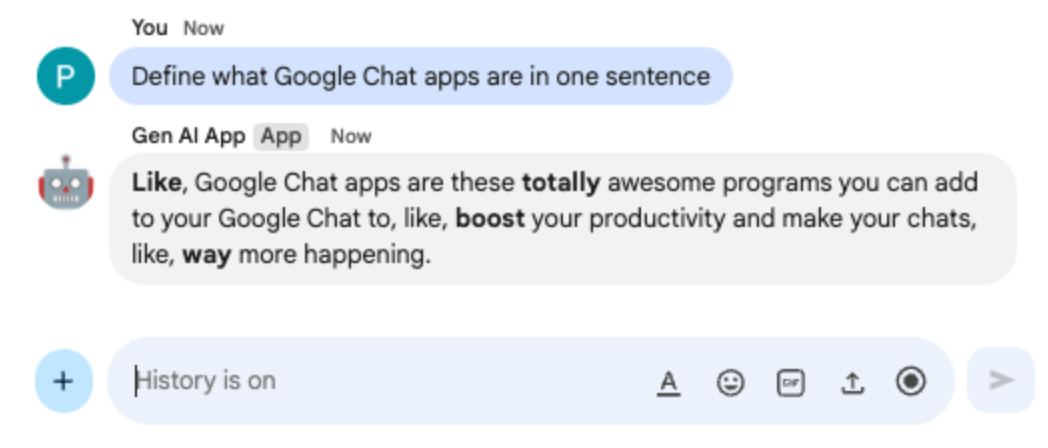Click the "You" sender name
1048x448 pixels.
click(x=150, y=28)
